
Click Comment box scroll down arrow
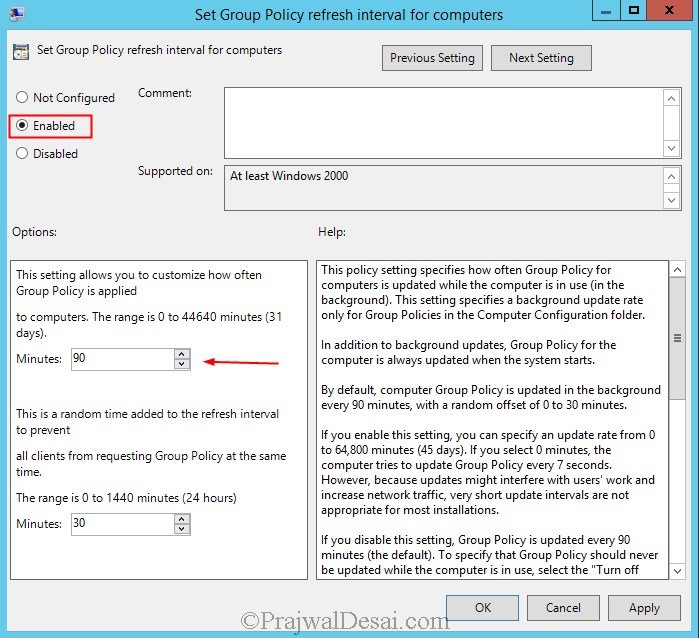pyautogui.click(x=672, y=148)
